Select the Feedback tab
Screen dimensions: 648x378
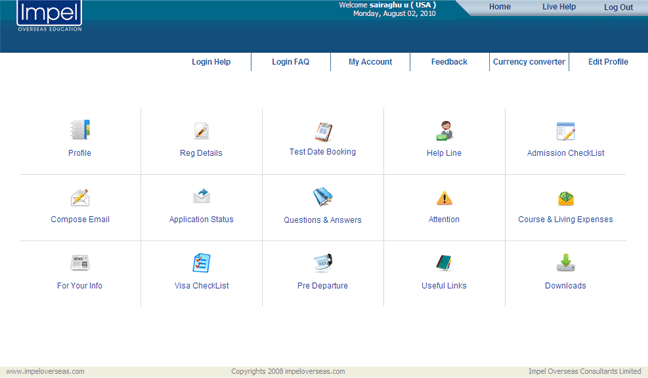coord(449,62)
